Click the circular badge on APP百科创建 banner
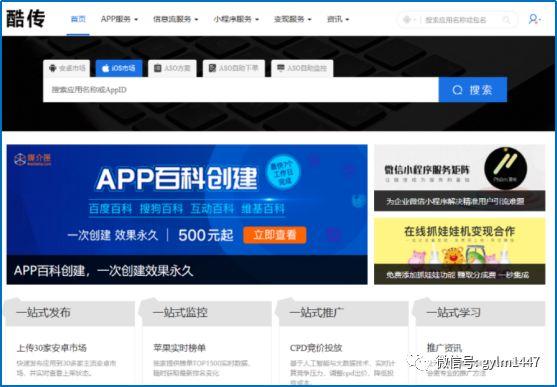 [x=283, y=172]
